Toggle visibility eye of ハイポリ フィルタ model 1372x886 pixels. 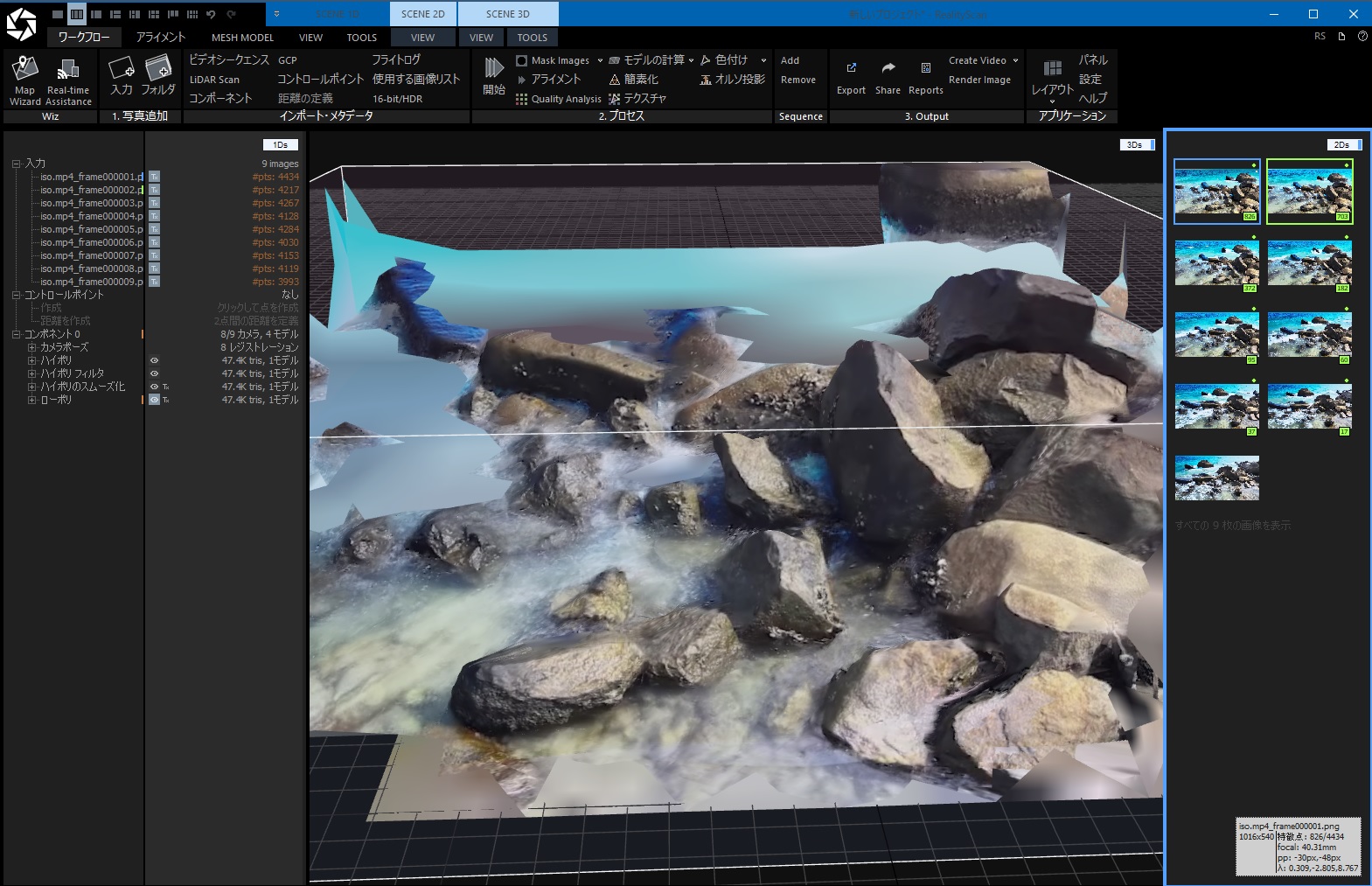154,373
